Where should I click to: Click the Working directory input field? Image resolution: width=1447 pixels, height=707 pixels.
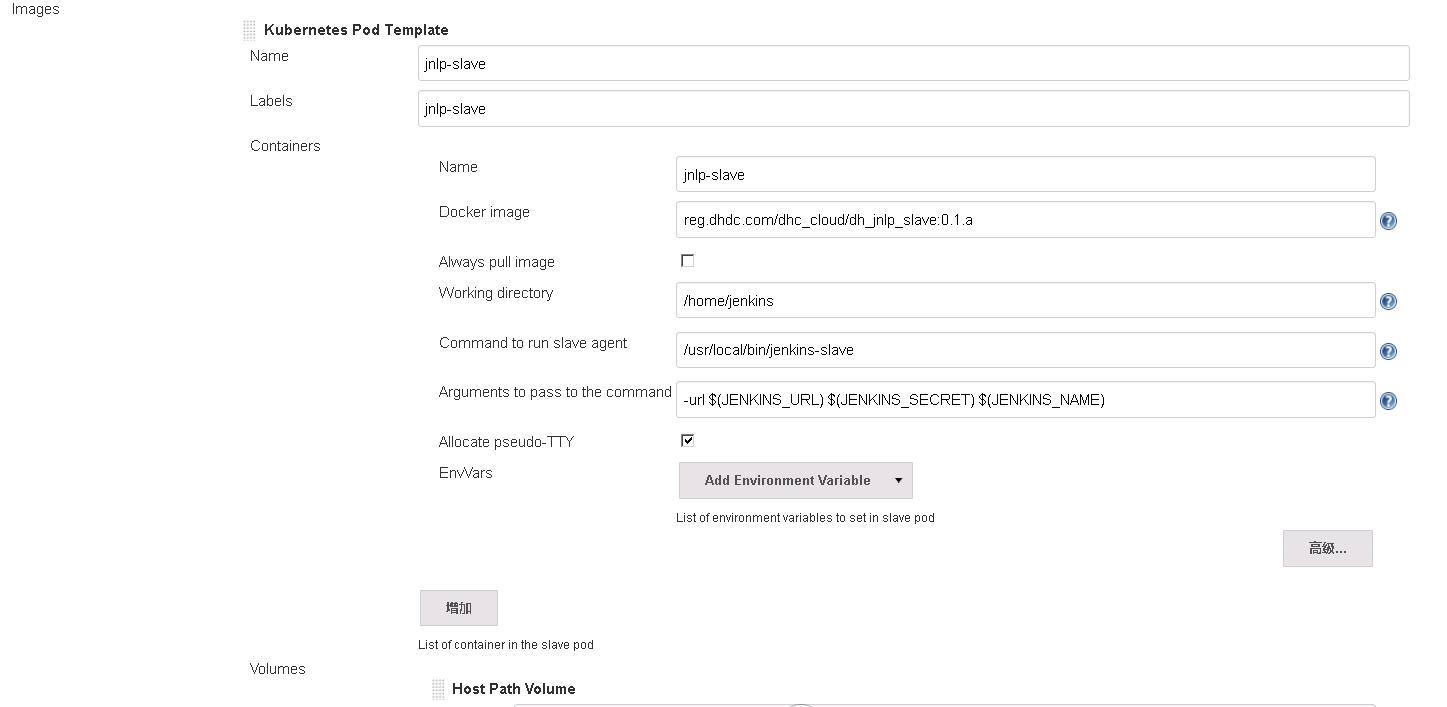click(1025, 300)
